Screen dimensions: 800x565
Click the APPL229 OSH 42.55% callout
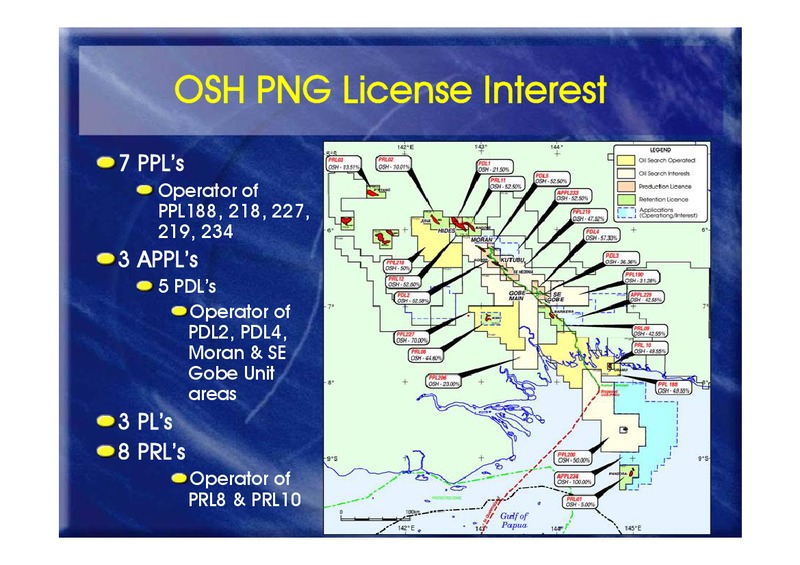tap(646, 297)
